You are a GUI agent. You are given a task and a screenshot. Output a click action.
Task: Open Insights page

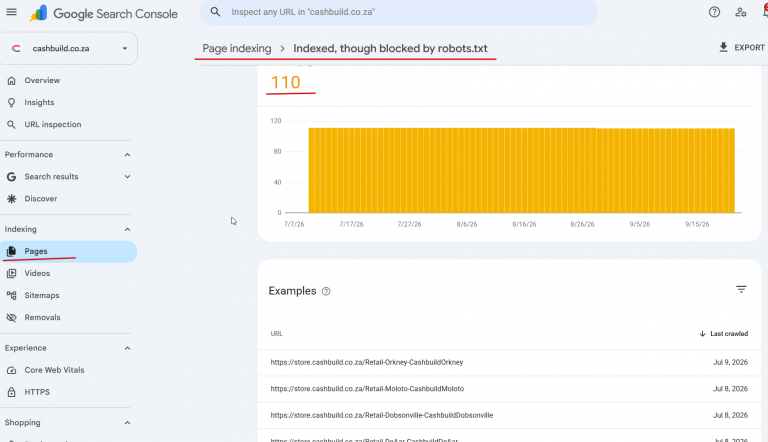click(x=39, y=102)
